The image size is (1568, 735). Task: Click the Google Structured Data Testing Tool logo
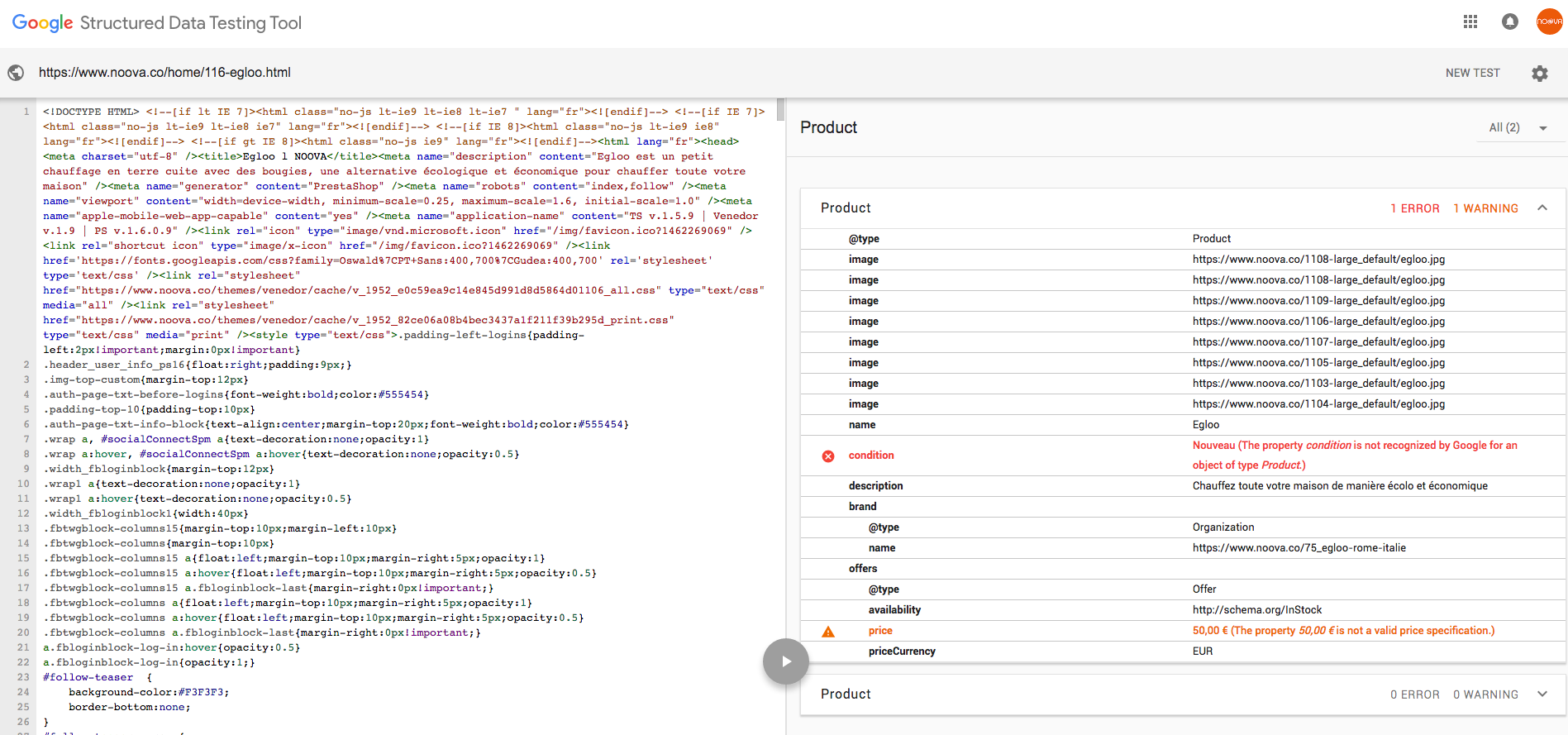point(157,23)
